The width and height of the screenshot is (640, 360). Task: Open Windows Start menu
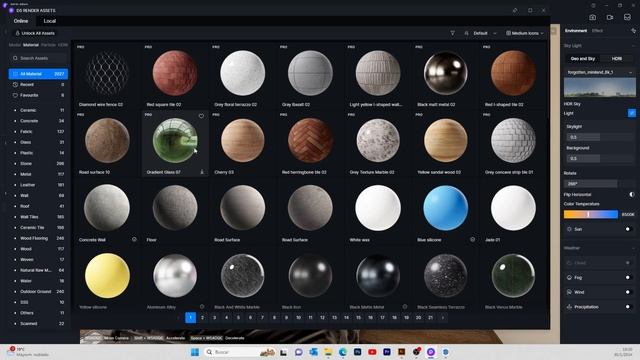click(195, 352)
